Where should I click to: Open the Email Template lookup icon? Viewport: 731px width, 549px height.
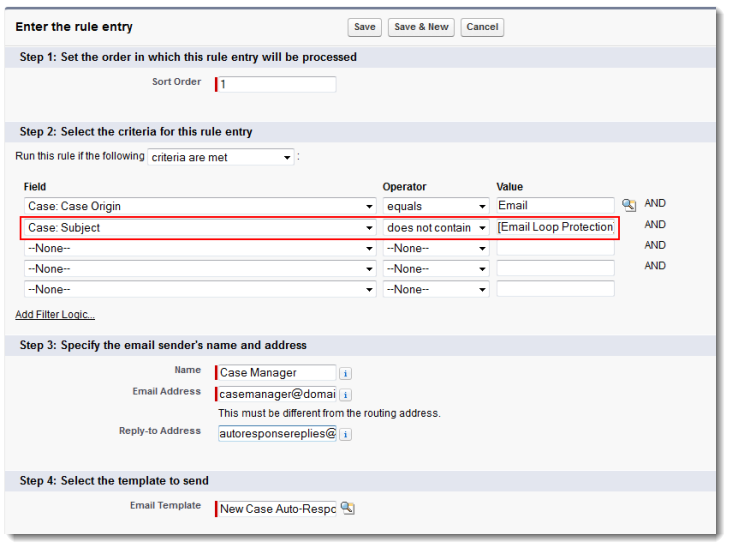pos(347,508)
